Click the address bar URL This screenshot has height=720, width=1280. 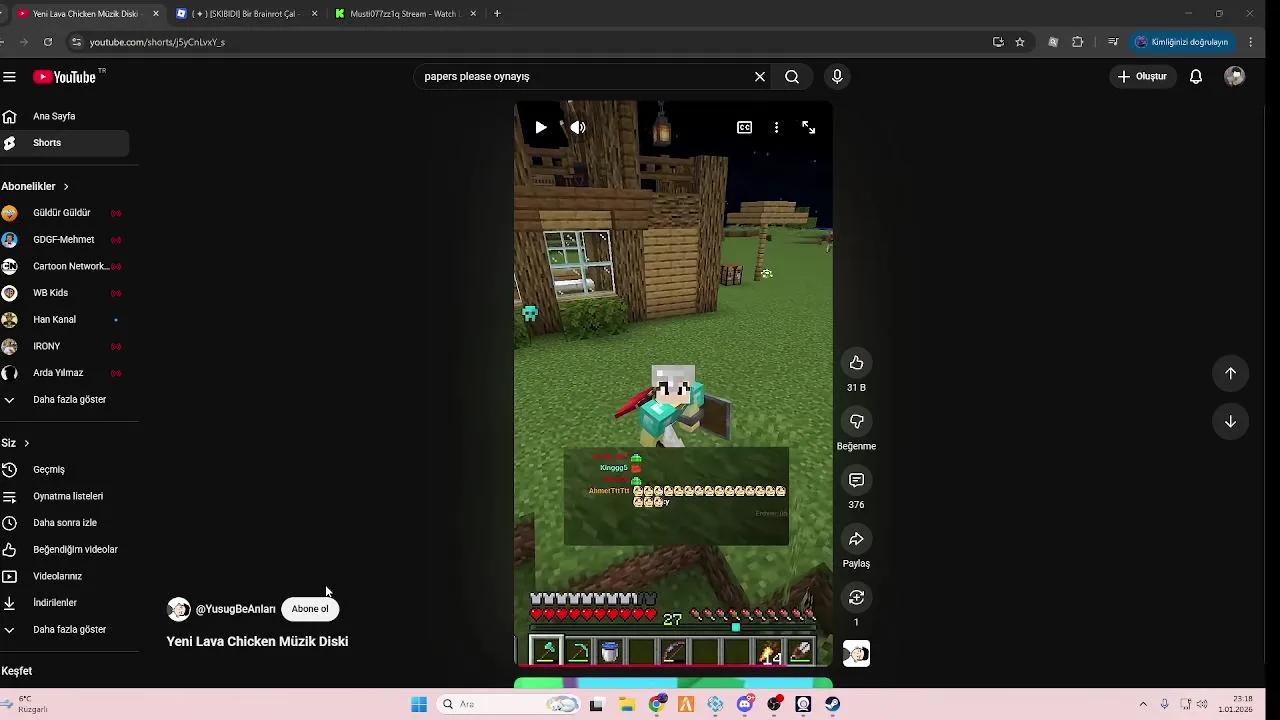point(157,42)
